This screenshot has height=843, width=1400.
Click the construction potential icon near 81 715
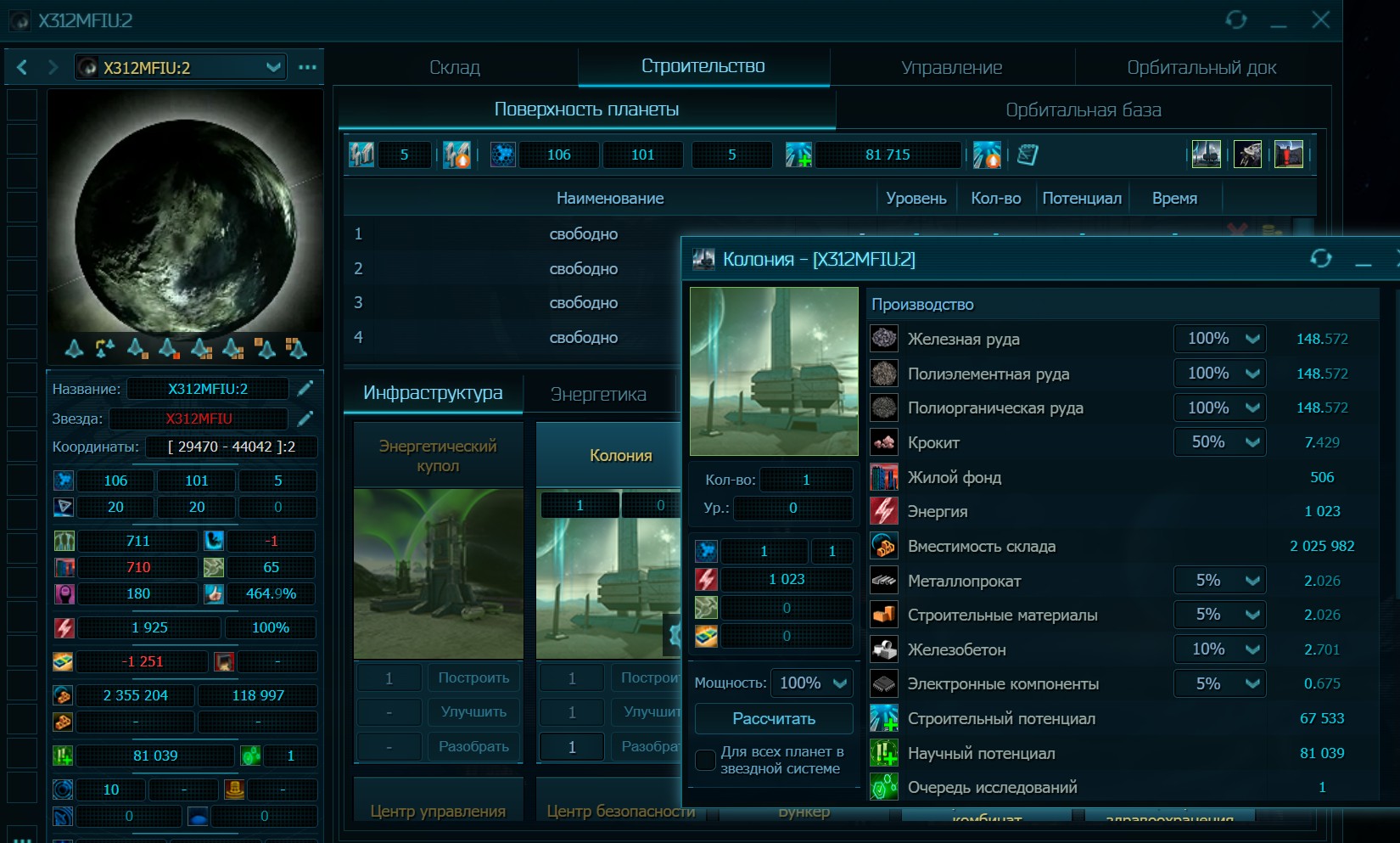pos(798,155)
